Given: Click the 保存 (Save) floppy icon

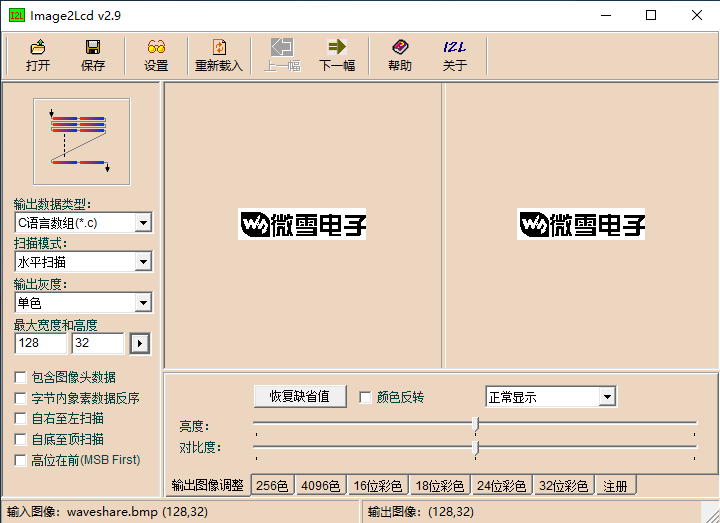Looking at the screenshot, I should tap(93, 47).
